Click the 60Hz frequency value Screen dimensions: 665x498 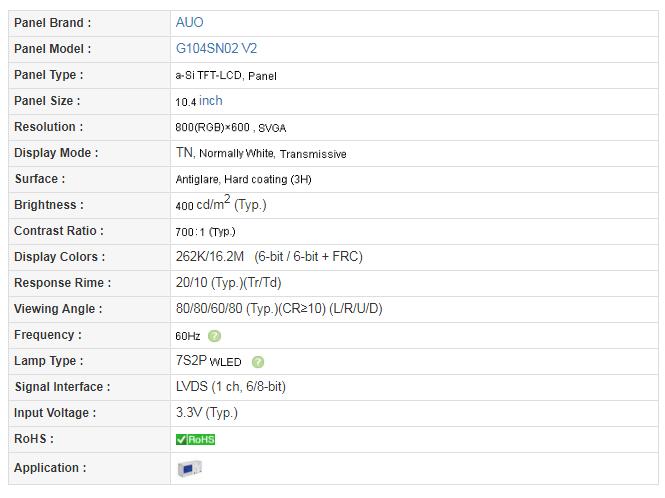coord(188,336)
